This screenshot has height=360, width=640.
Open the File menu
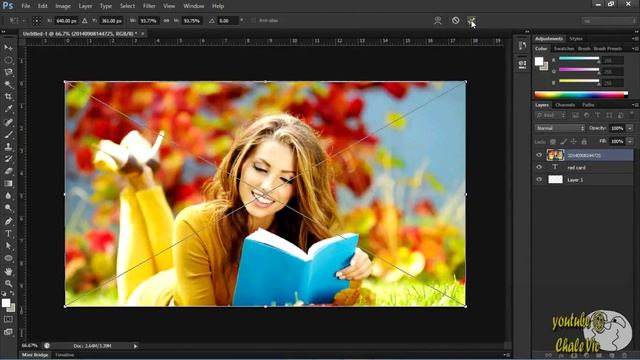(x=26, y=6)
